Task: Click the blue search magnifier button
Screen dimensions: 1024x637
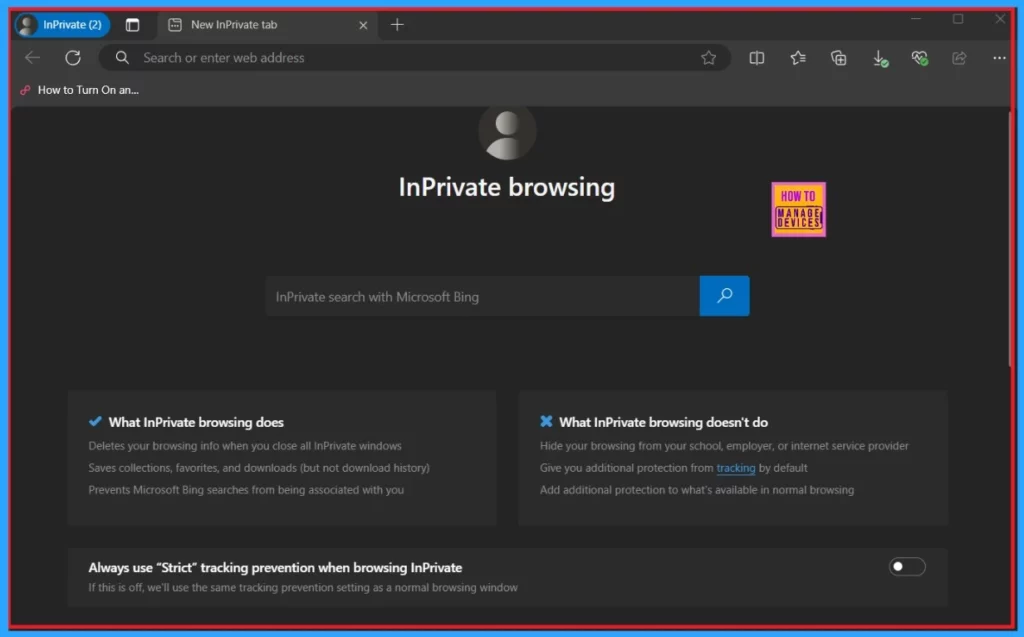Action: pos(724,296)
